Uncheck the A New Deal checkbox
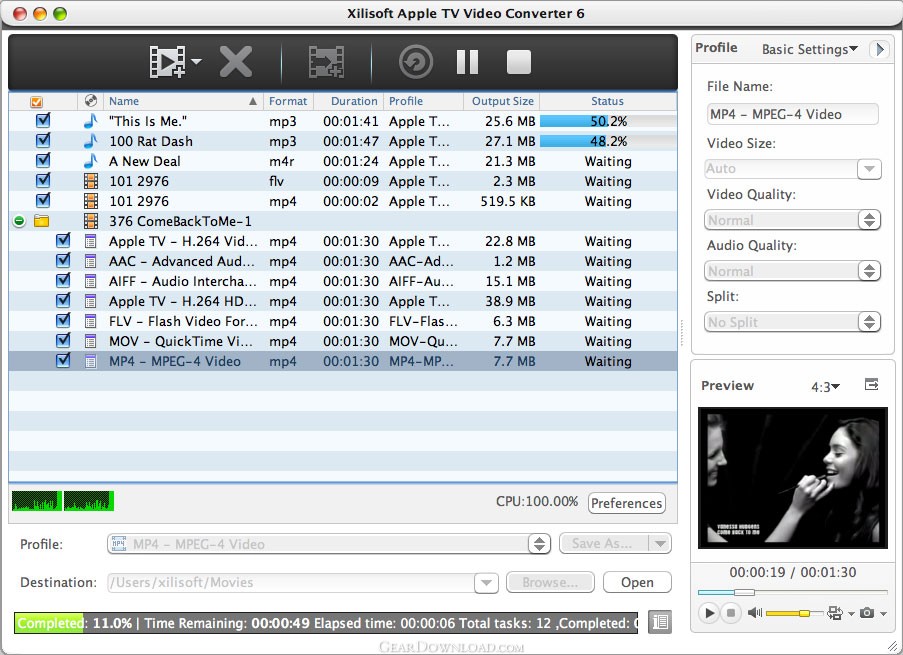Viewport: 903px width, 655px height. [x=43, y=160]
